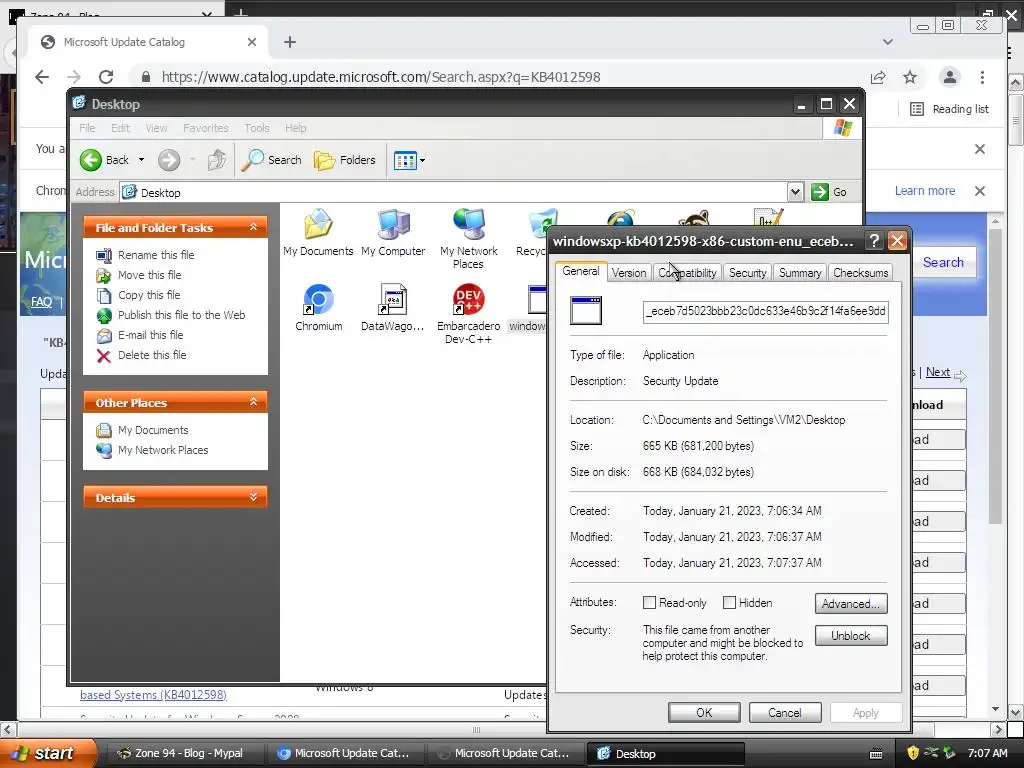
Task: Open the Tools menu in Desktop window
Action: (x=257, y=128)
